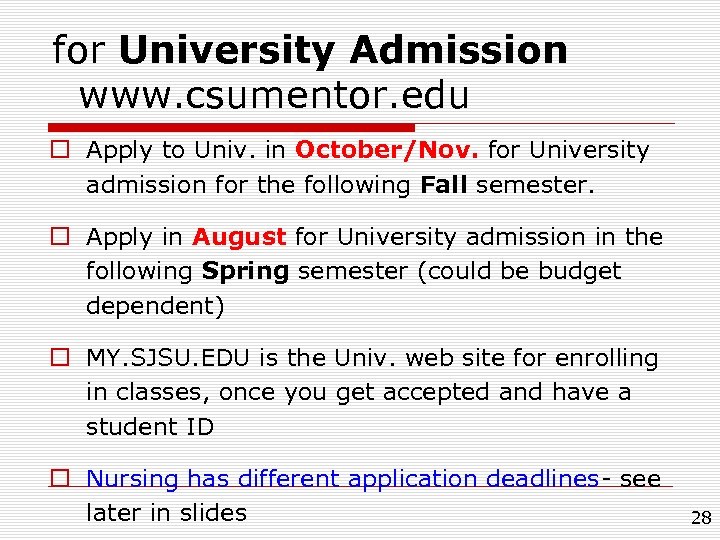720x540 pixels.
Task: Select the bold word "Spring"
Action: point(247,272)
